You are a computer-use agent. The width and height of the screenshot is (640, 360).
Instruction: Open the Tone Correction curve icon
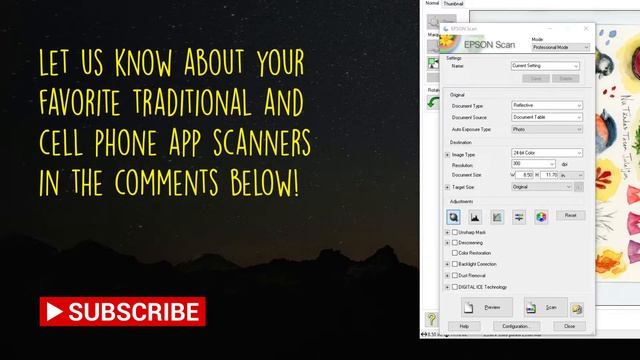pyautogui.click(x=497, y=217)
